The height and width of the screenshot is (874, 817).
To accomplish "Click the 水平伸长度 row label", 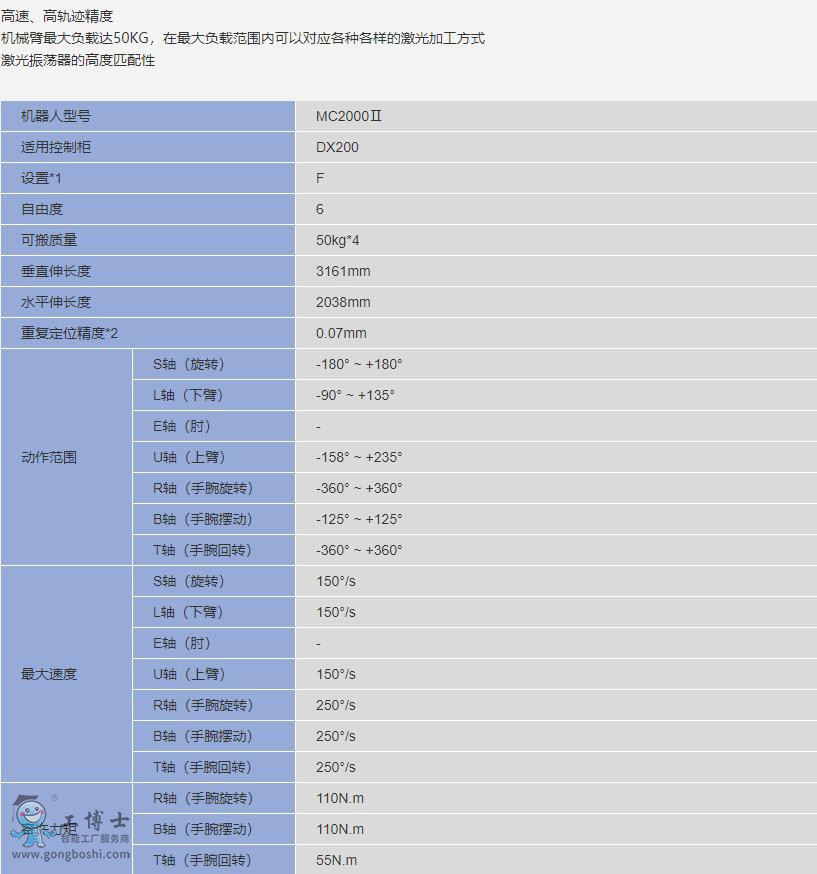I will tap(56, 302).
